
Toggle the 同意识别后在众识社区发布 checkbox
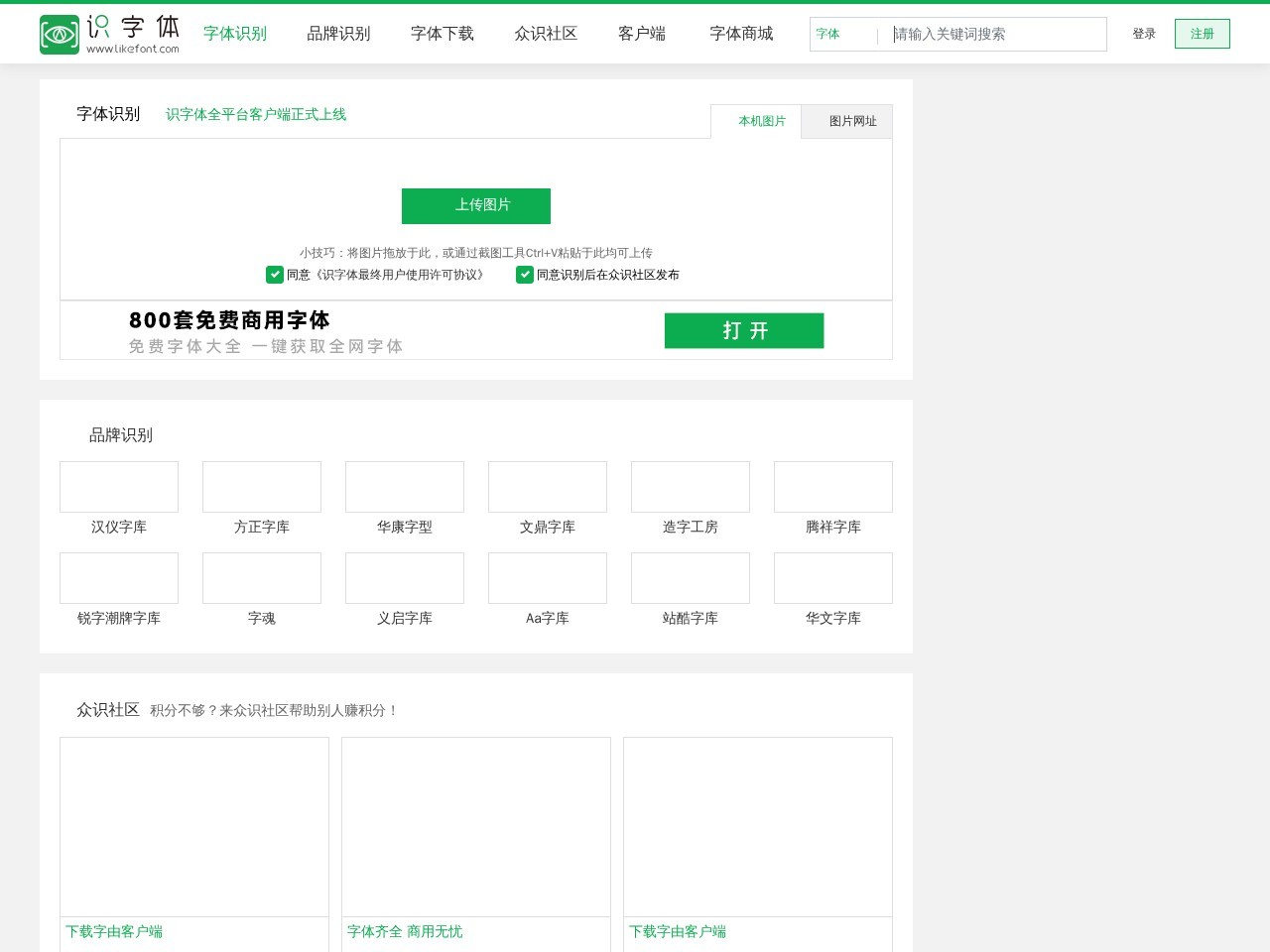point(525,275)
